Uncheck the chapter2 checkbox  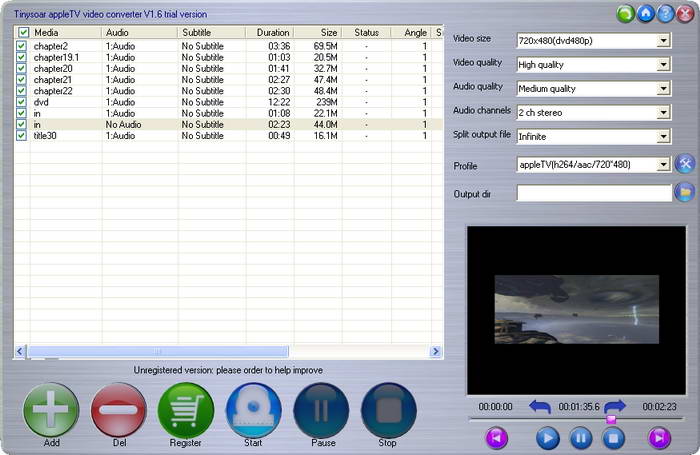[21, 46]
